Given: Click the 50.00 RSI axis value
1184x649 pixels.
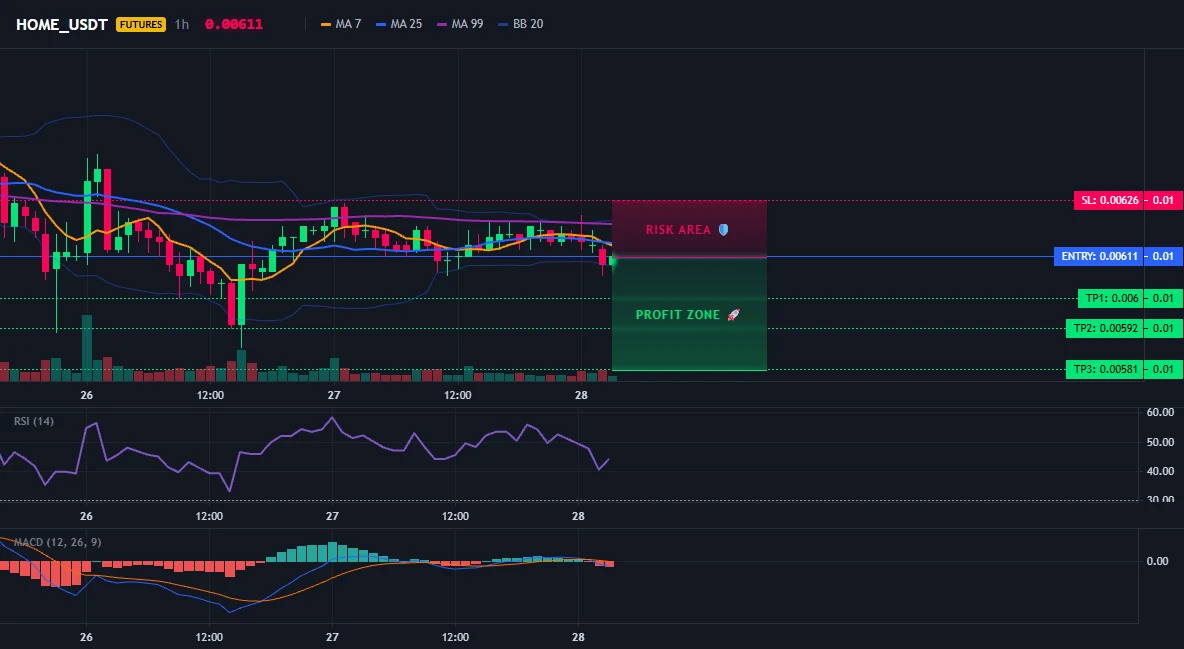Looking at the screenshot, I should point(1160,442).
